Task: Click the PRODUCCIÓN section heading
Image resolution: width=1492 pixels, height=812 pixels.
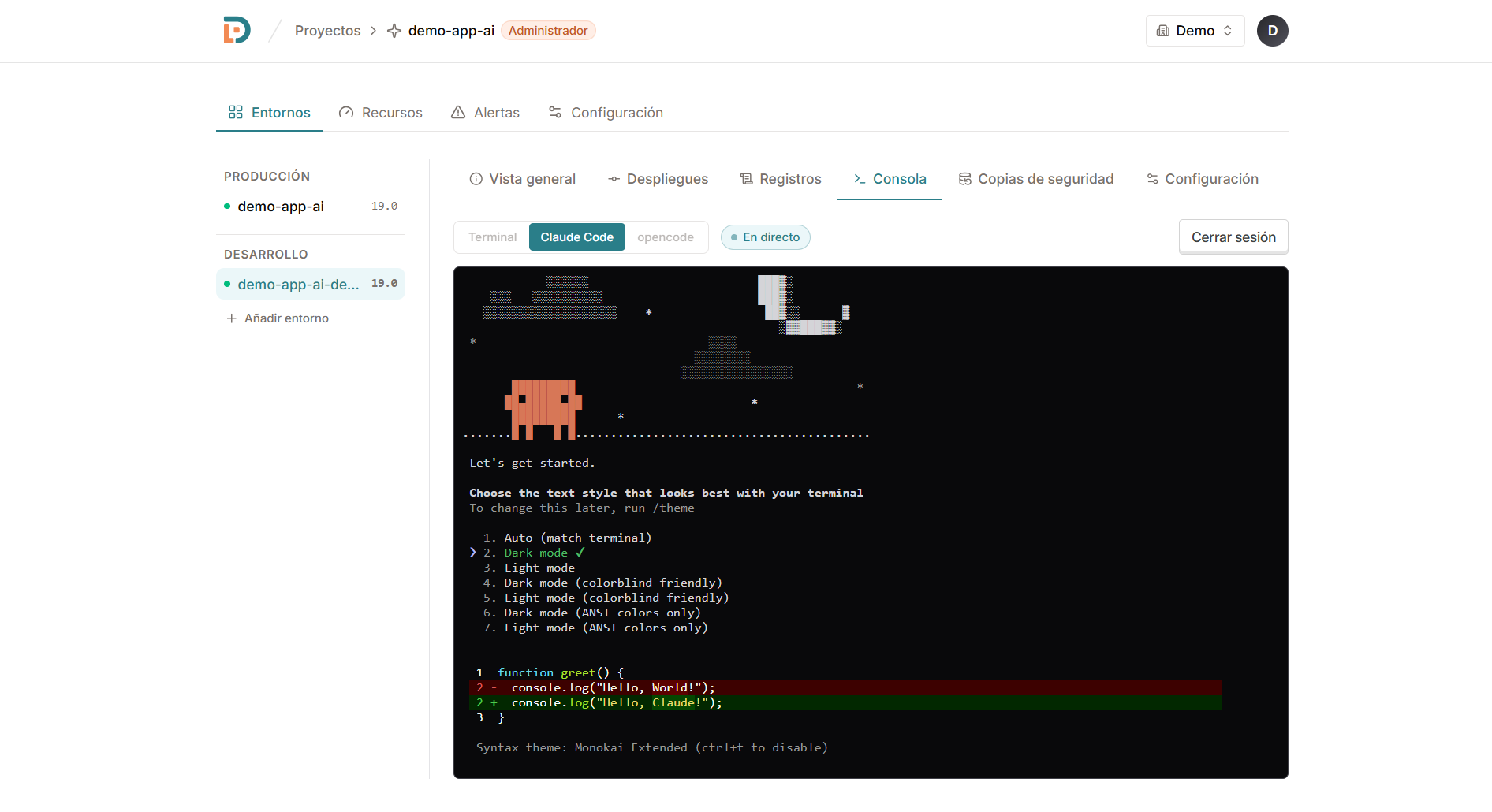Action: coord(267,177)
